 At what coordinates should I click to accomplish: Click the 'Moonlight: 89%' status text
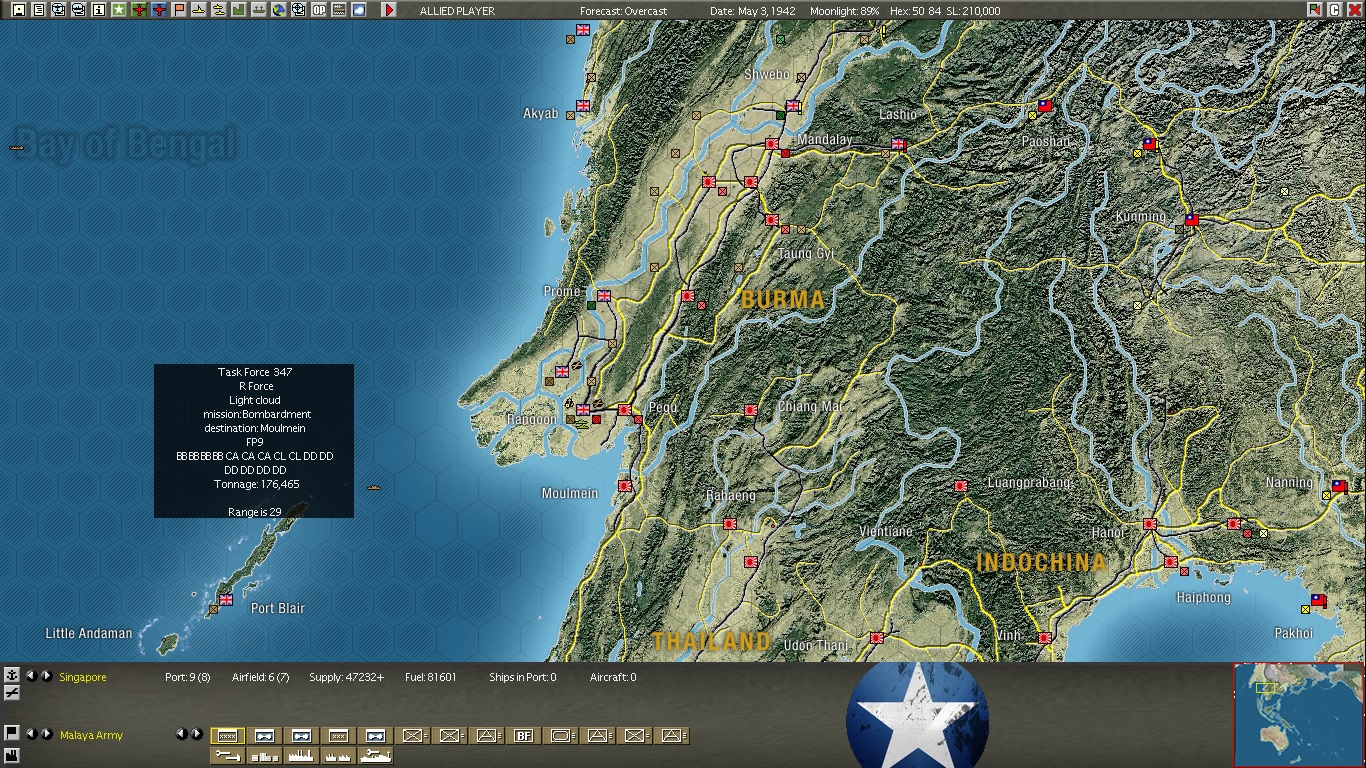pyautogui.click(x=844, y=11)
